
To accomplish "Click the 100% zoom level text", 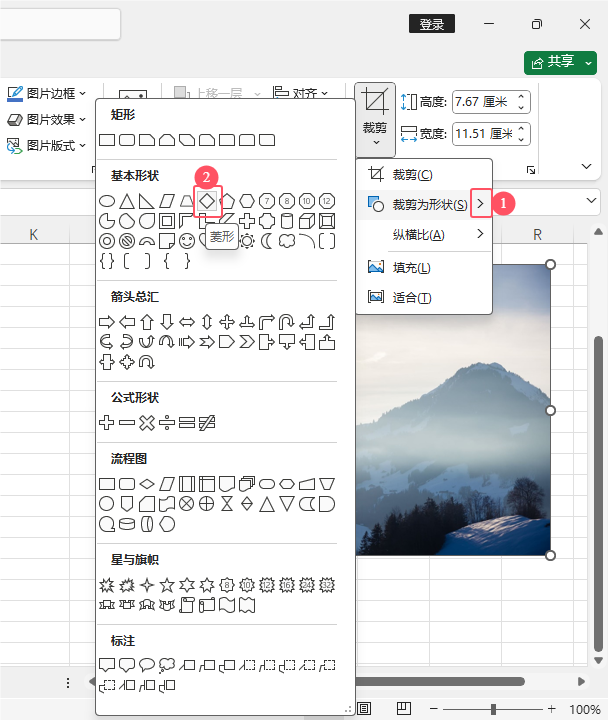I will 585,709.
